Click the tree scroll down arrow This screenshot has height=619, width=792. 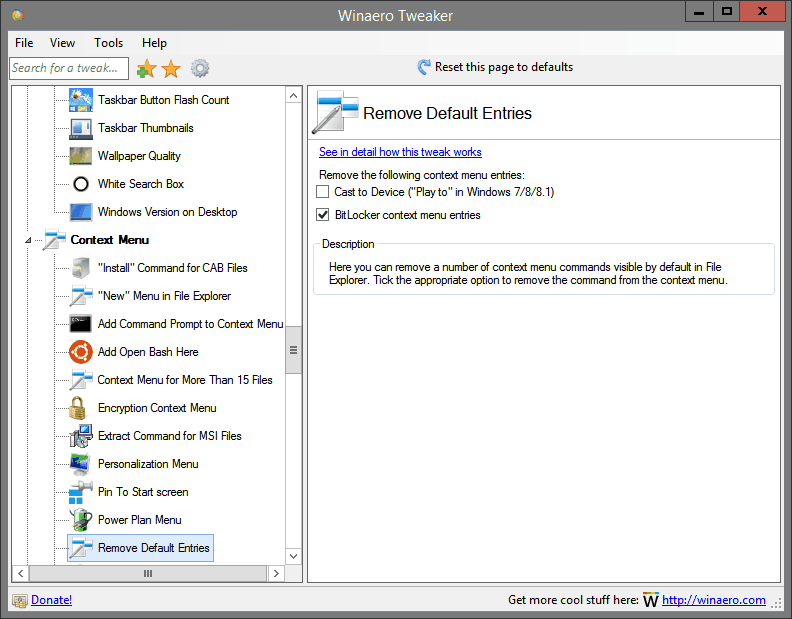[x=293, y=556]
